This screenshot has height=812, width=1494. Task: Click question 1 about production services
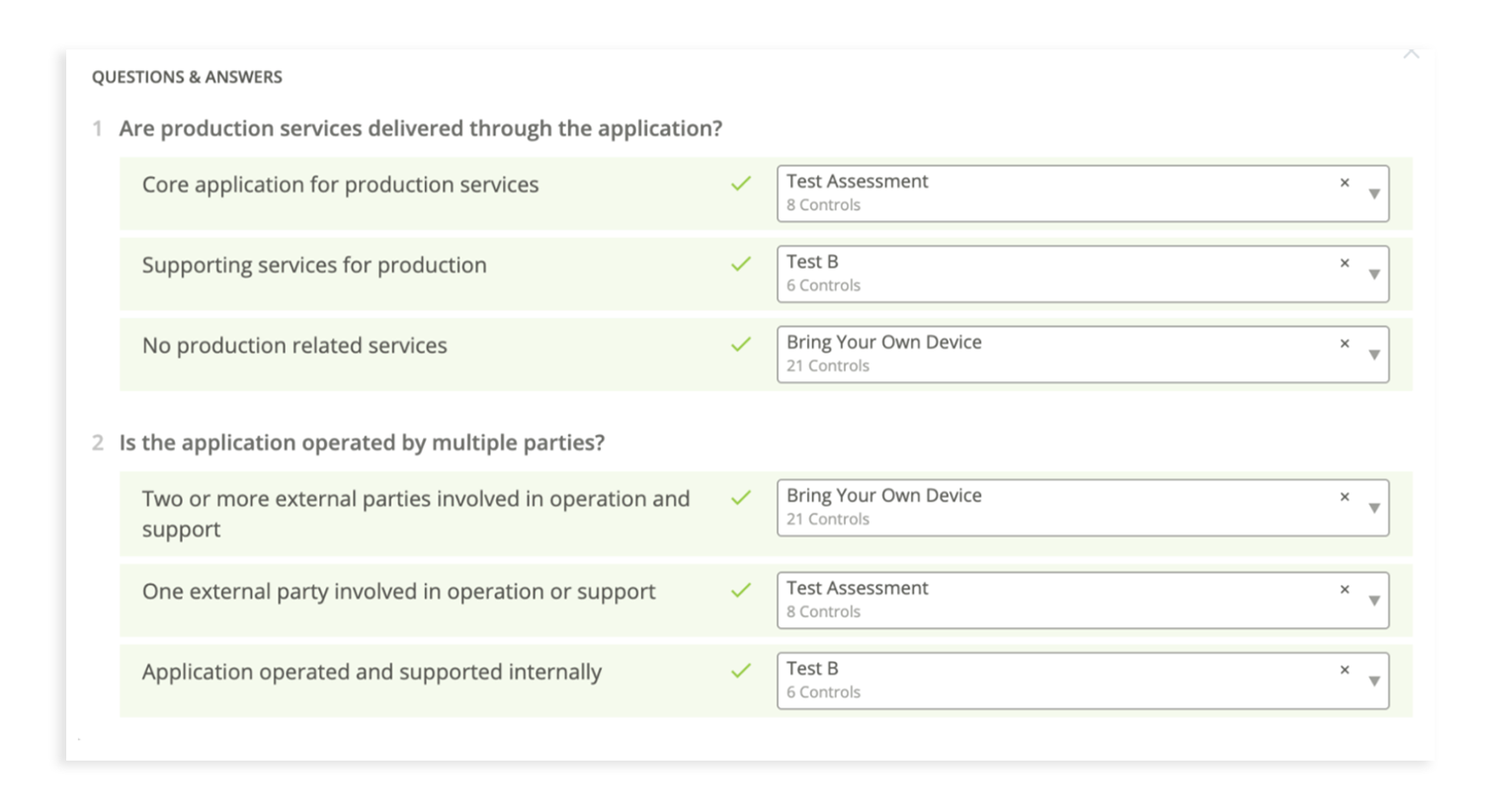(x=420, y=128)
